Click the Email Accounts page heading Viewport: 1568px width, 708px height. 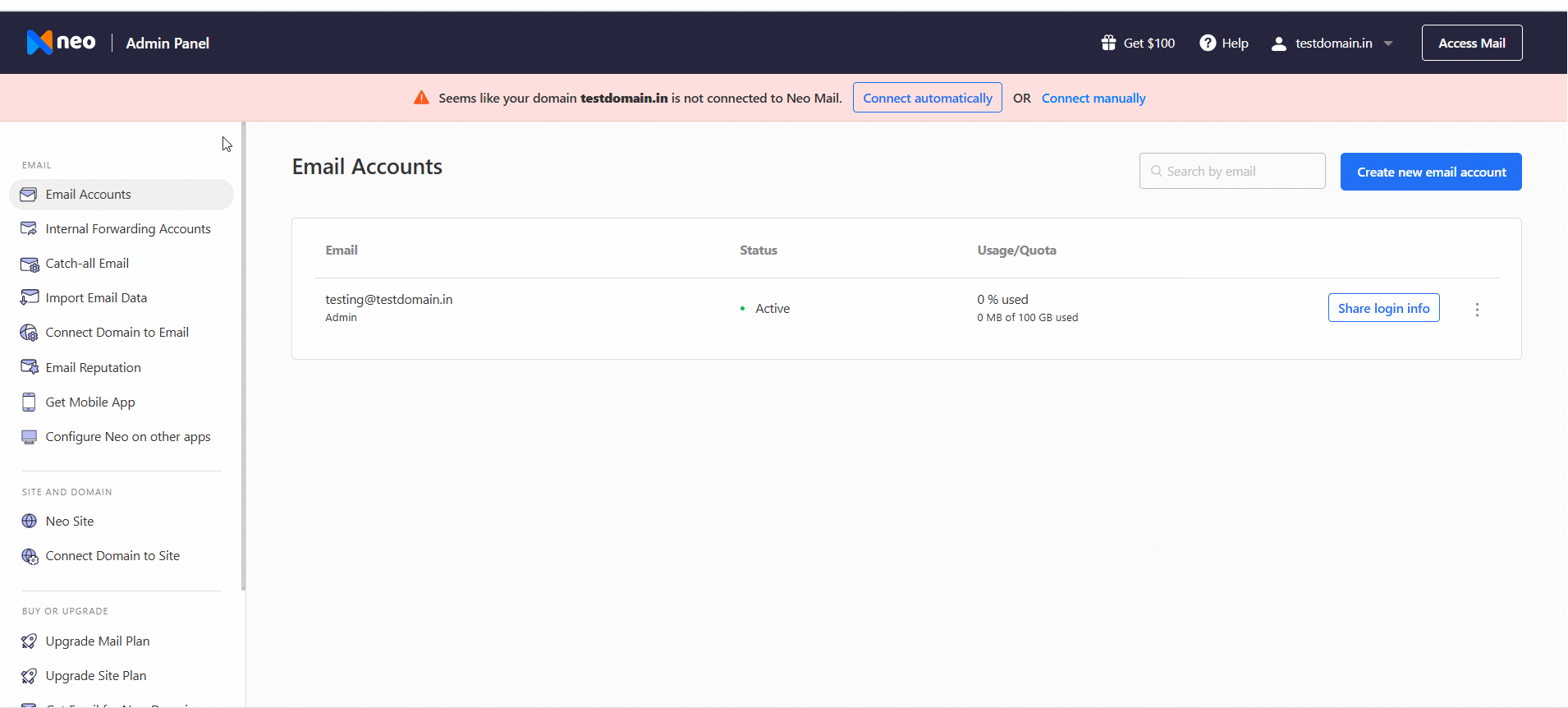pos(367,167)
